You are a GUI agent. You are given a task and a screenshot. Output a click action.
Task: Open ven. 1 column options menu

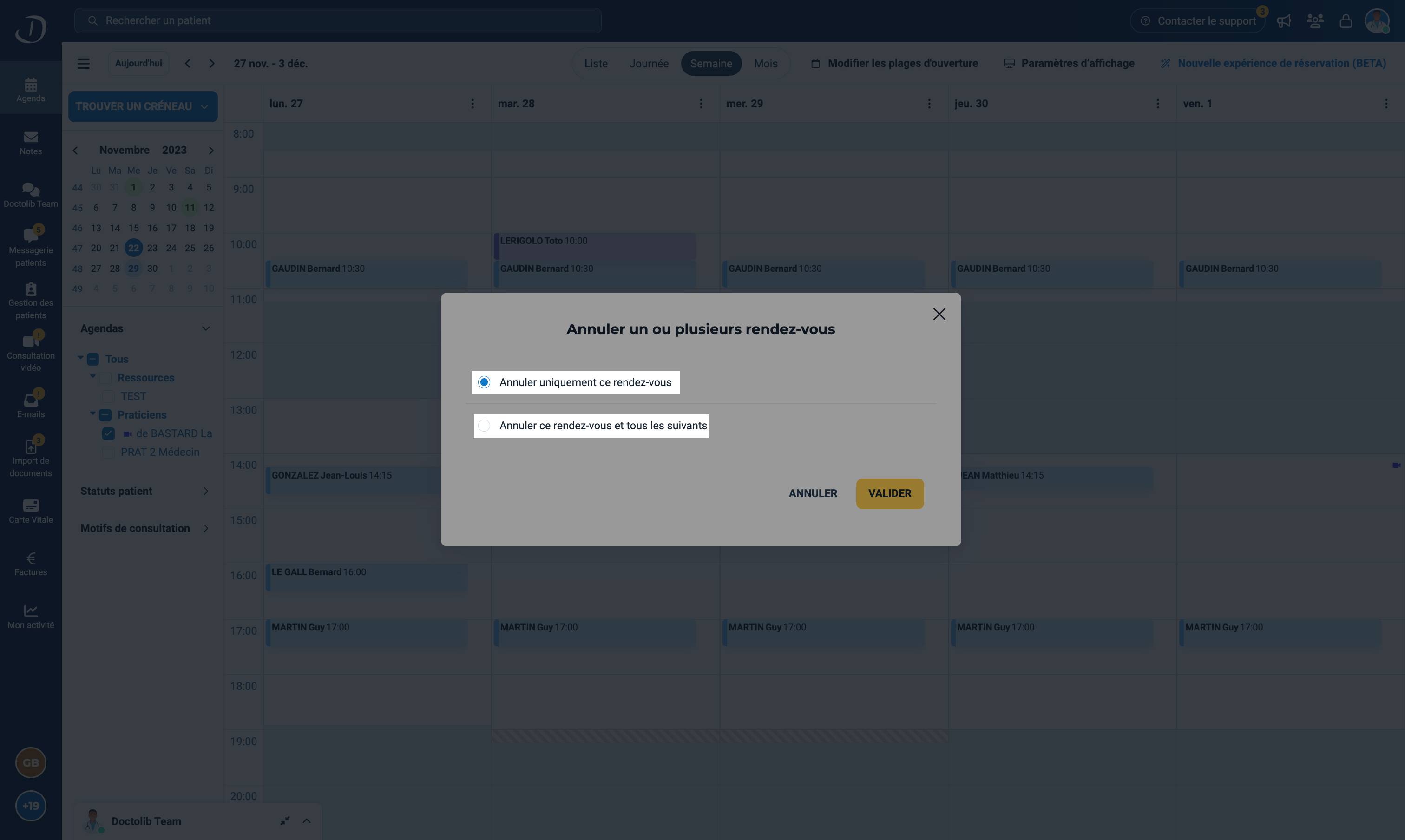point(1386,104)
